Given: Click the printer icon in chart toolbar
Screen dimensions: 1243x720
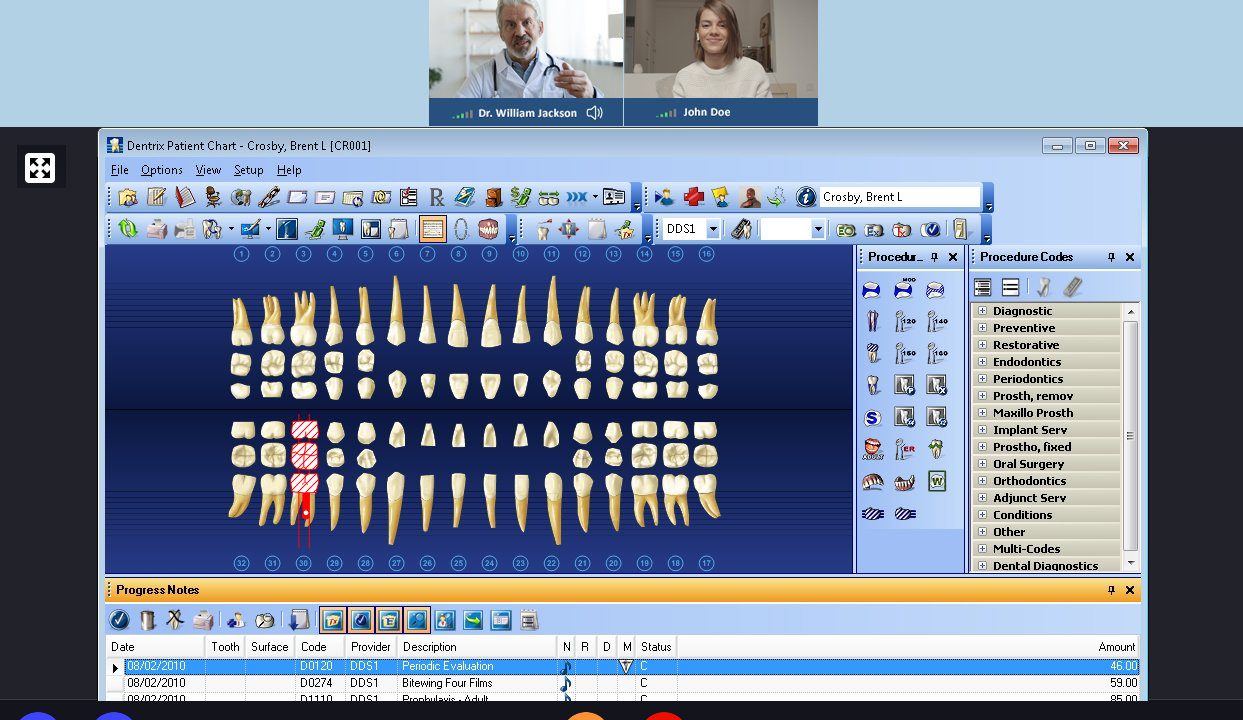Looking at the screenshot, I should [x=157, y=229].
